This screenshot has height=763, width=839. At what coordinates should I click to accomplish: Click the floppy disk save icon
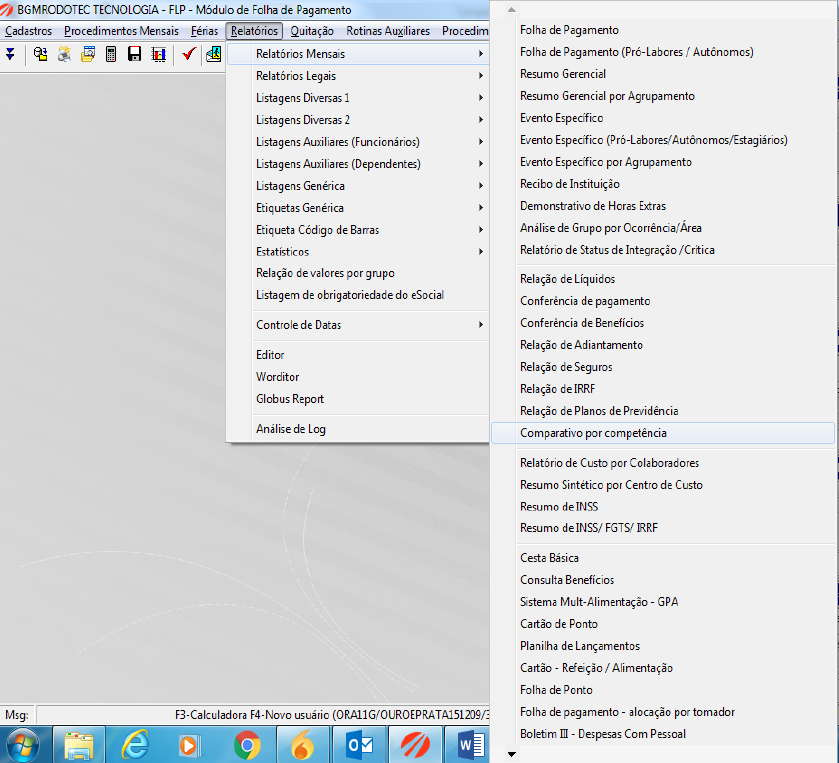point(134,54)
